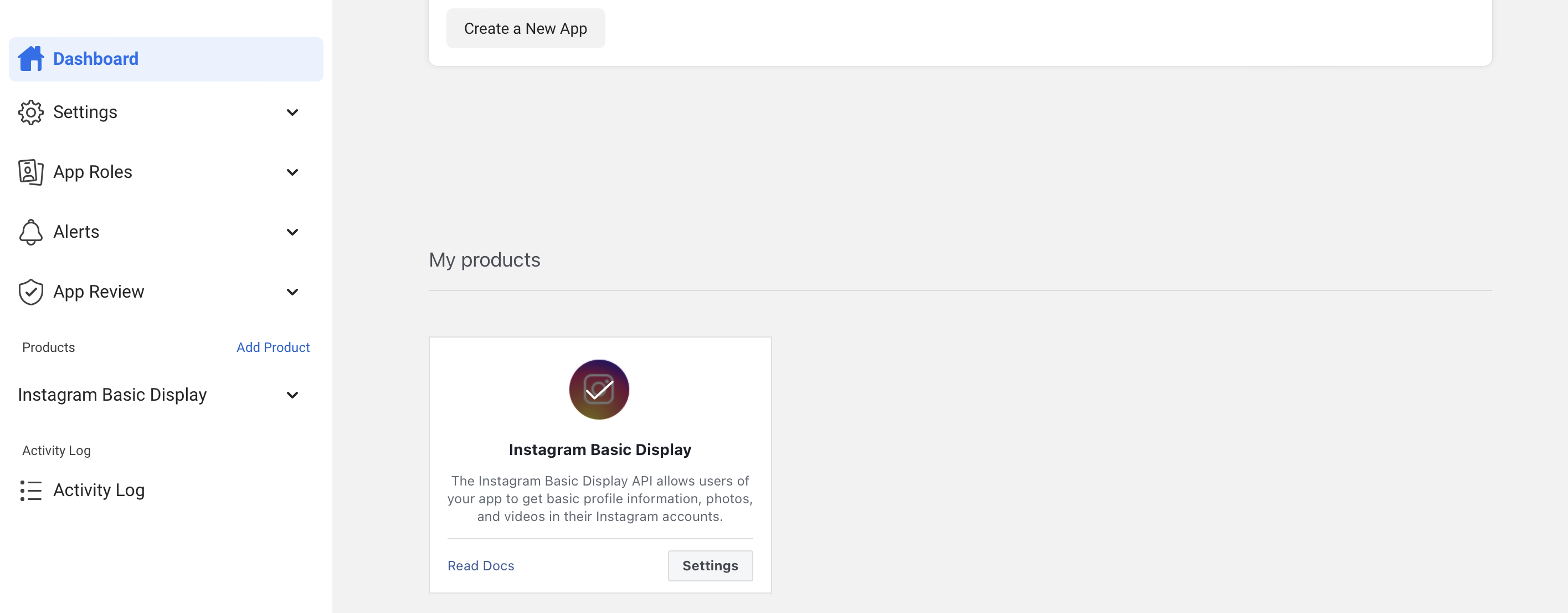Screen dimensions: 1568x613
Task: Open the Dashboard menu item
Action: pyautogui.click(x=96, y=59)
